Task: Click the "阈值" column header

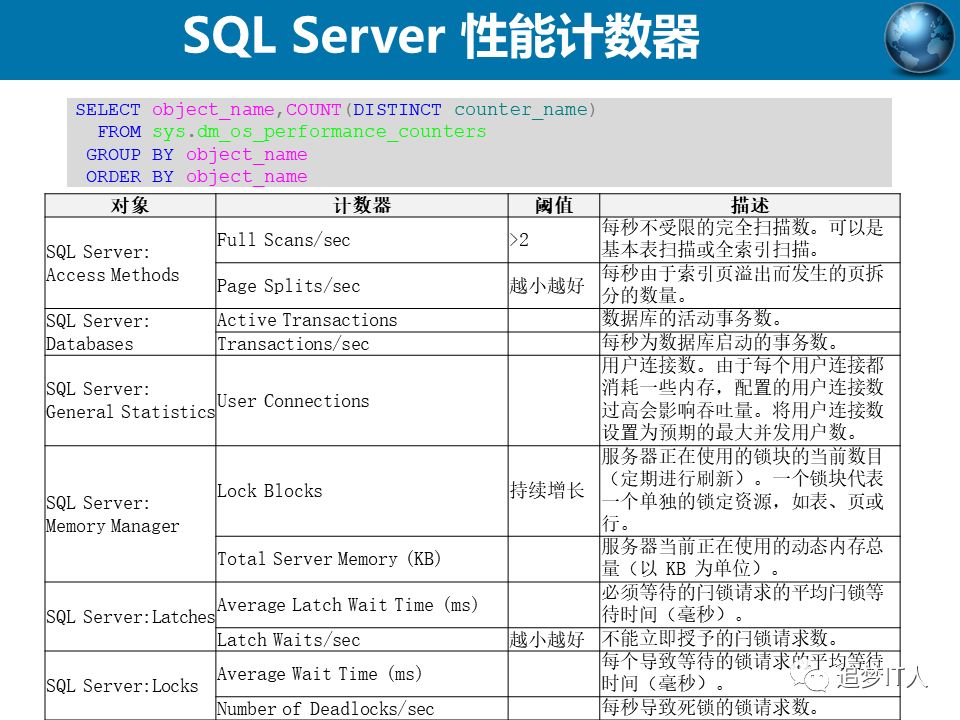Action: [553, 205]
